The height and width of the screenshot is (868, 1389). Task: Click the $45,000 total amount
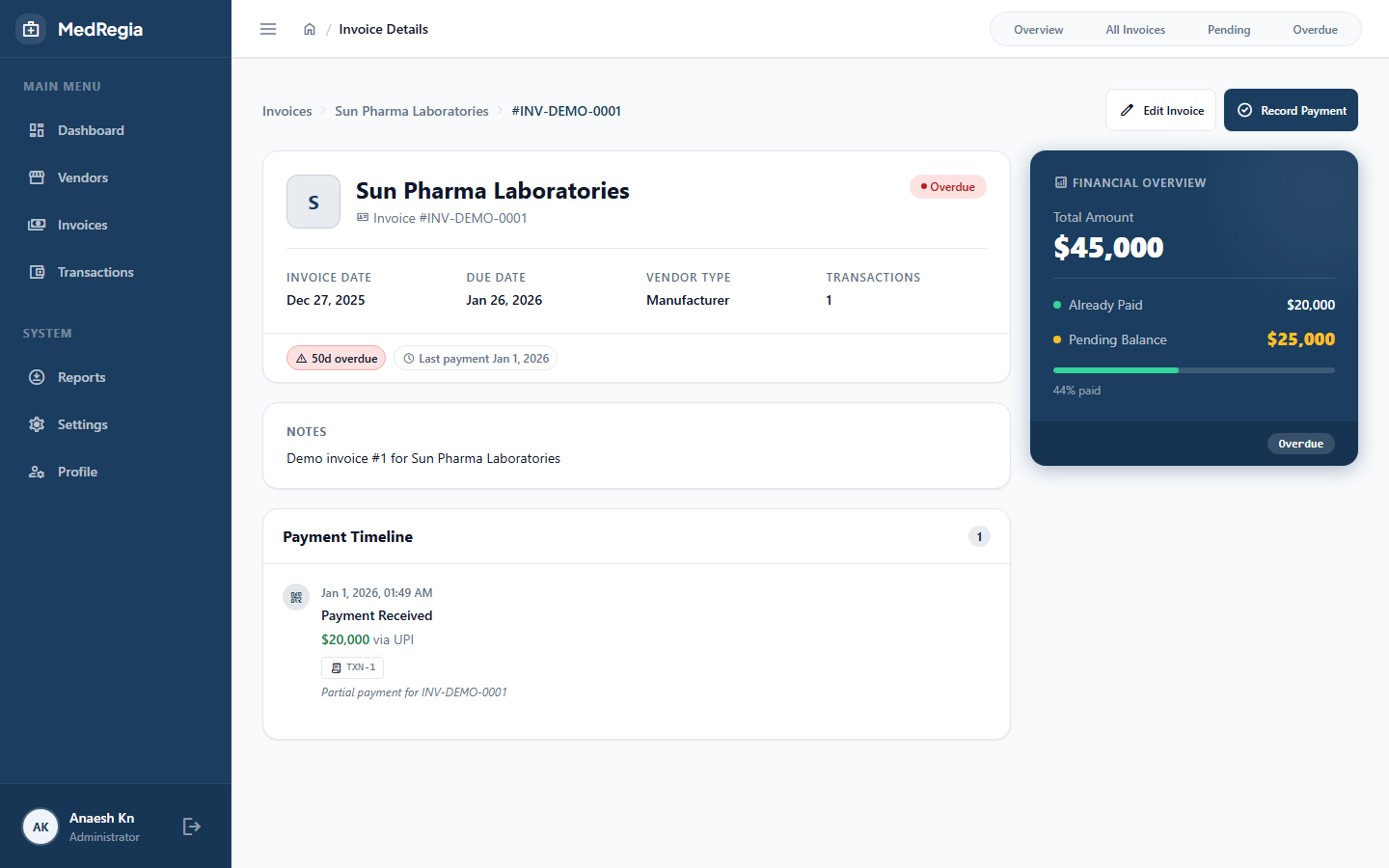1108,248
